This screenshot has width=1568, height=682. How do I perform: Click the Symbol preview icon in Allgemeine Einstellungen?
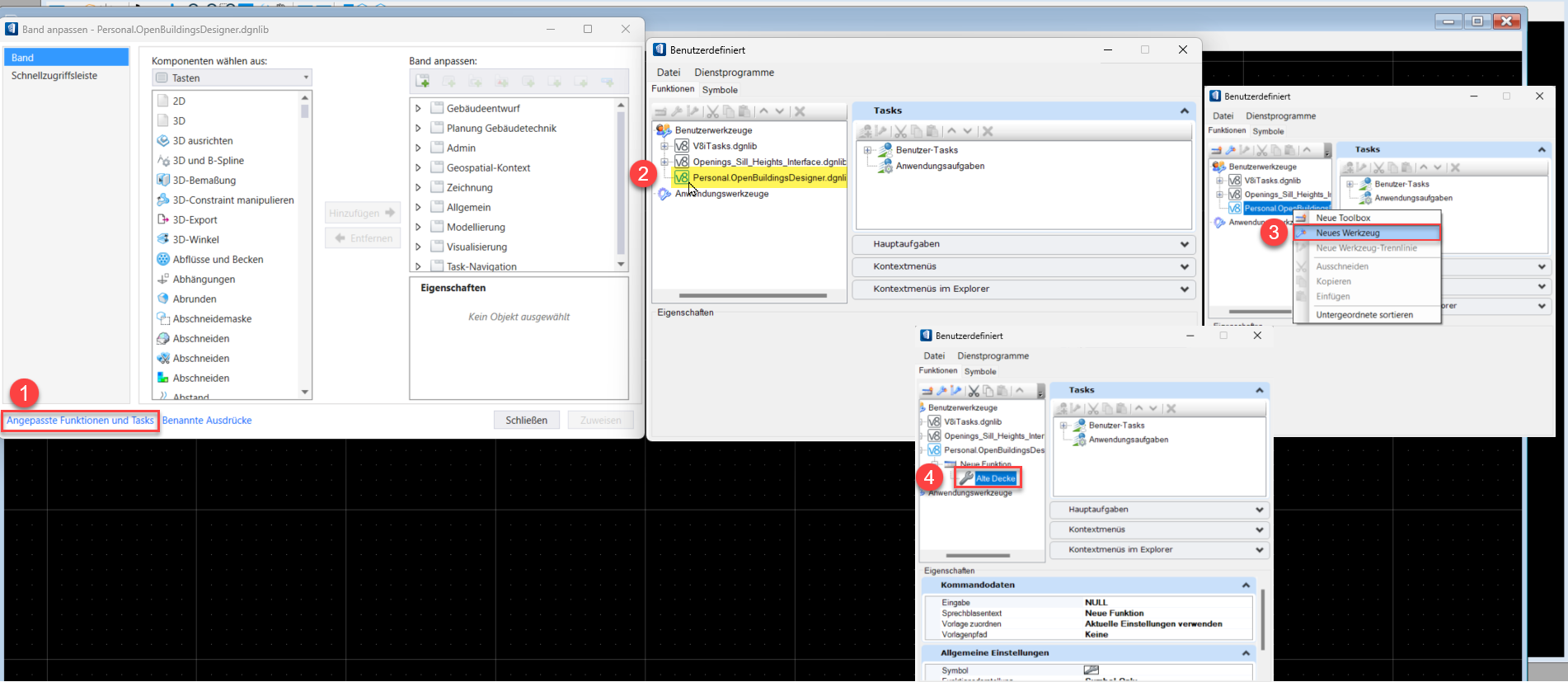point(1091,670)
